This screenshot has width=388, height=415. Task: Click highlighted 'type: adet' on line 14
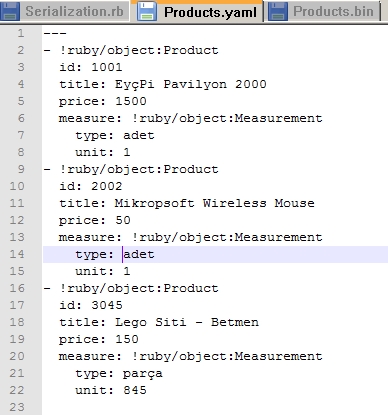tap(115, 255)
